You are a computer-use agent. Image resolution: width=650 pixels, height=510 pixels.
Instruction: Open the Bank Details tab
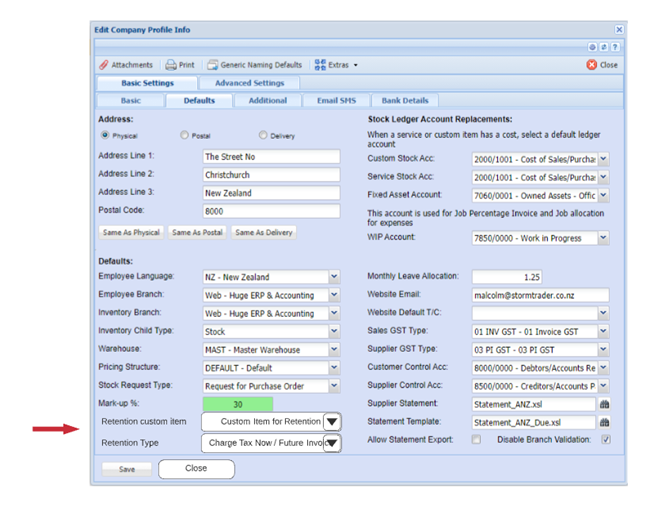(x=405, y=100)
